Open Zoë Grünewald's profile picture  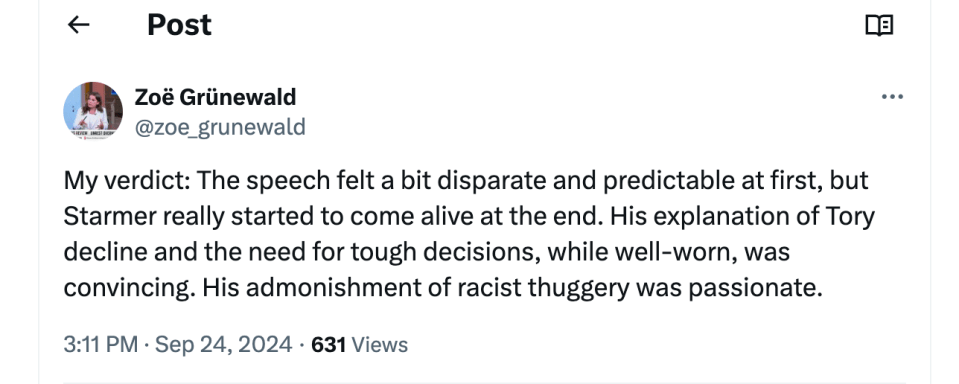(93, 111)
